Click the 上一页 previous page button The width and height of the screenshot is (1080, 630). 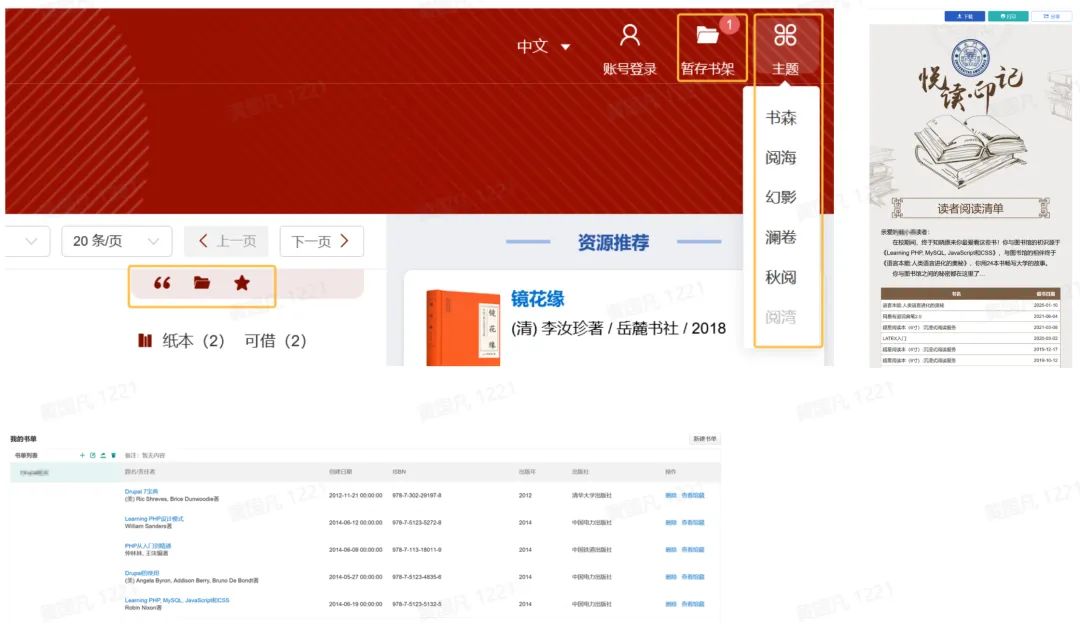[x=227, y=241]
